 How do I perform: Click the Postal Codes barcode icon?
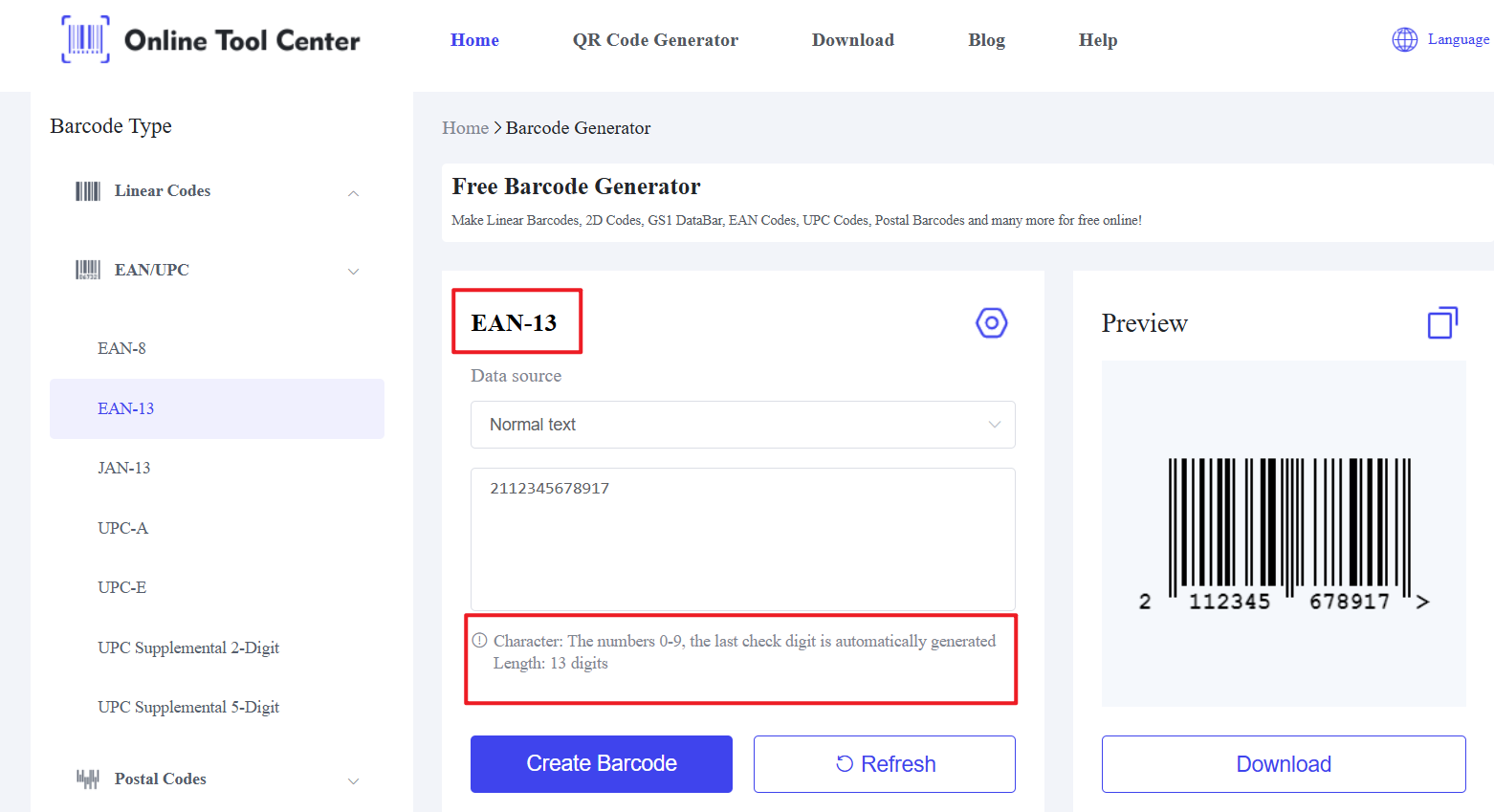click(x=88, y=779)
